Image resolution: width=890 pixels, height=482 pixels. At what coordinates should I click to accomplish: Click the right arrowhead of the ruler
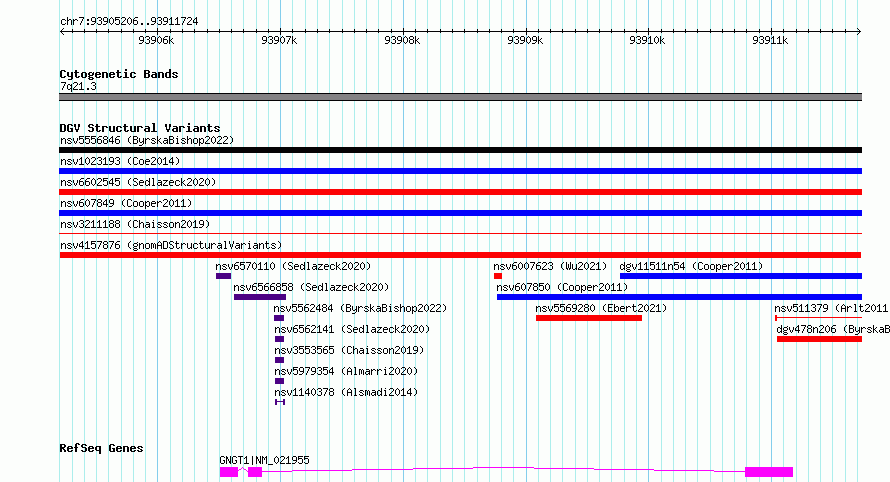[859, 32]
